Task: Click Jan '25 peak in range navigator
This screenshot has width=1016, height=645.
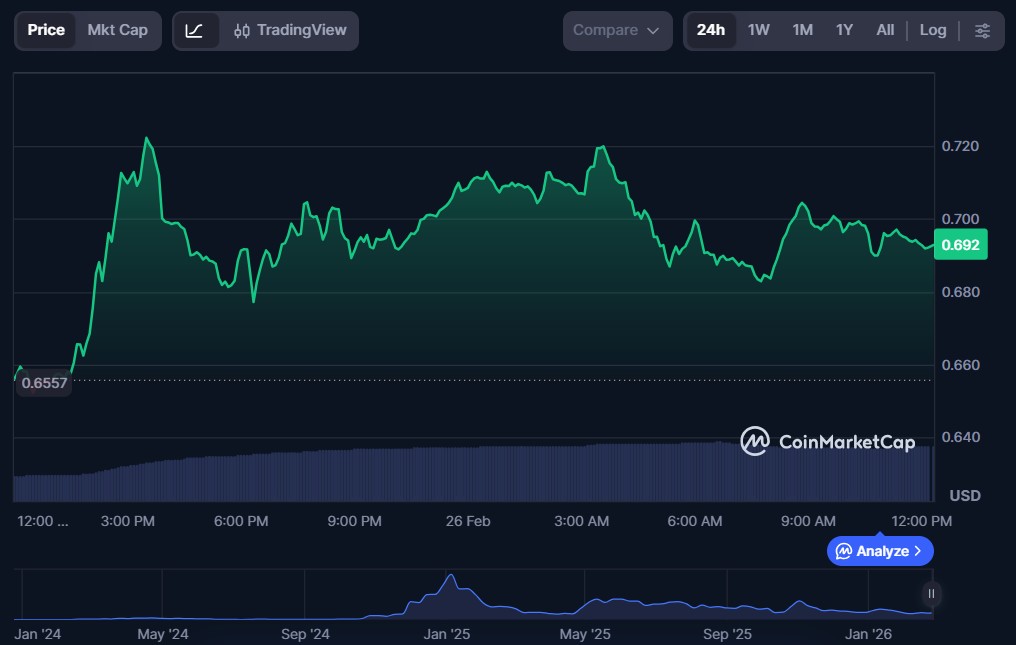Action: 451,578
